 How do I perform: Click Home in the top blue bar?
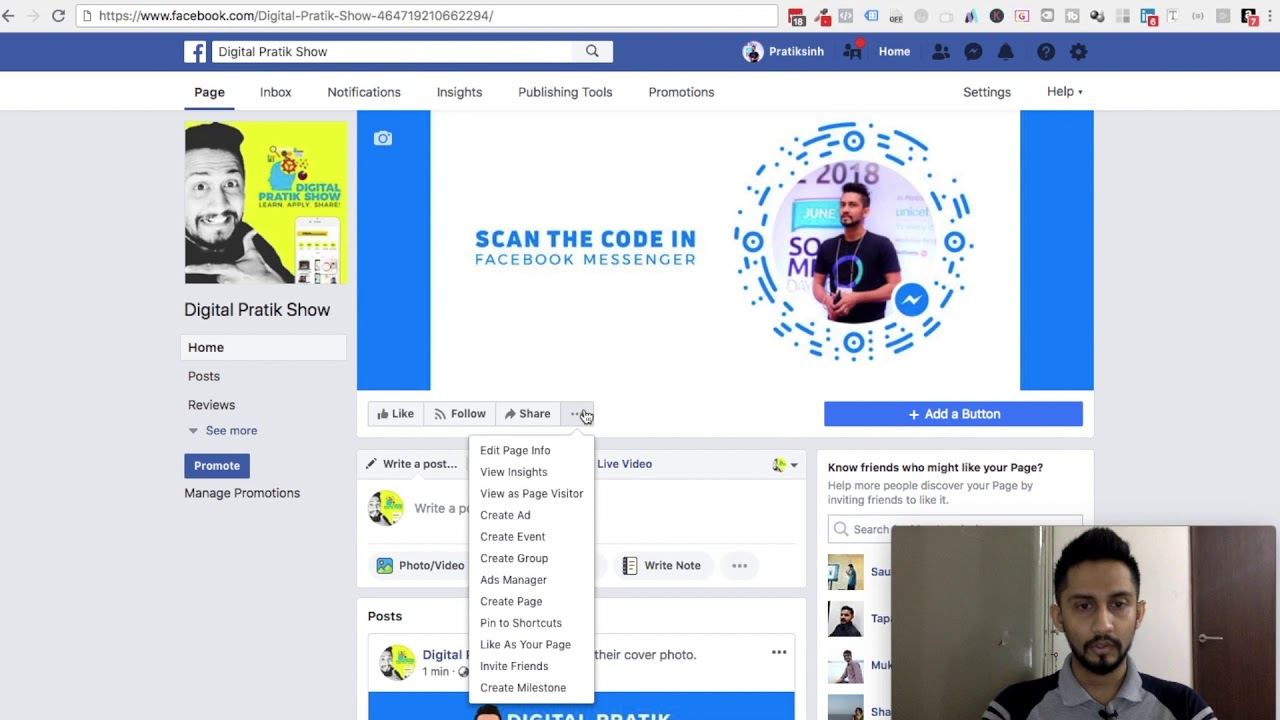[x=894, y=52]
